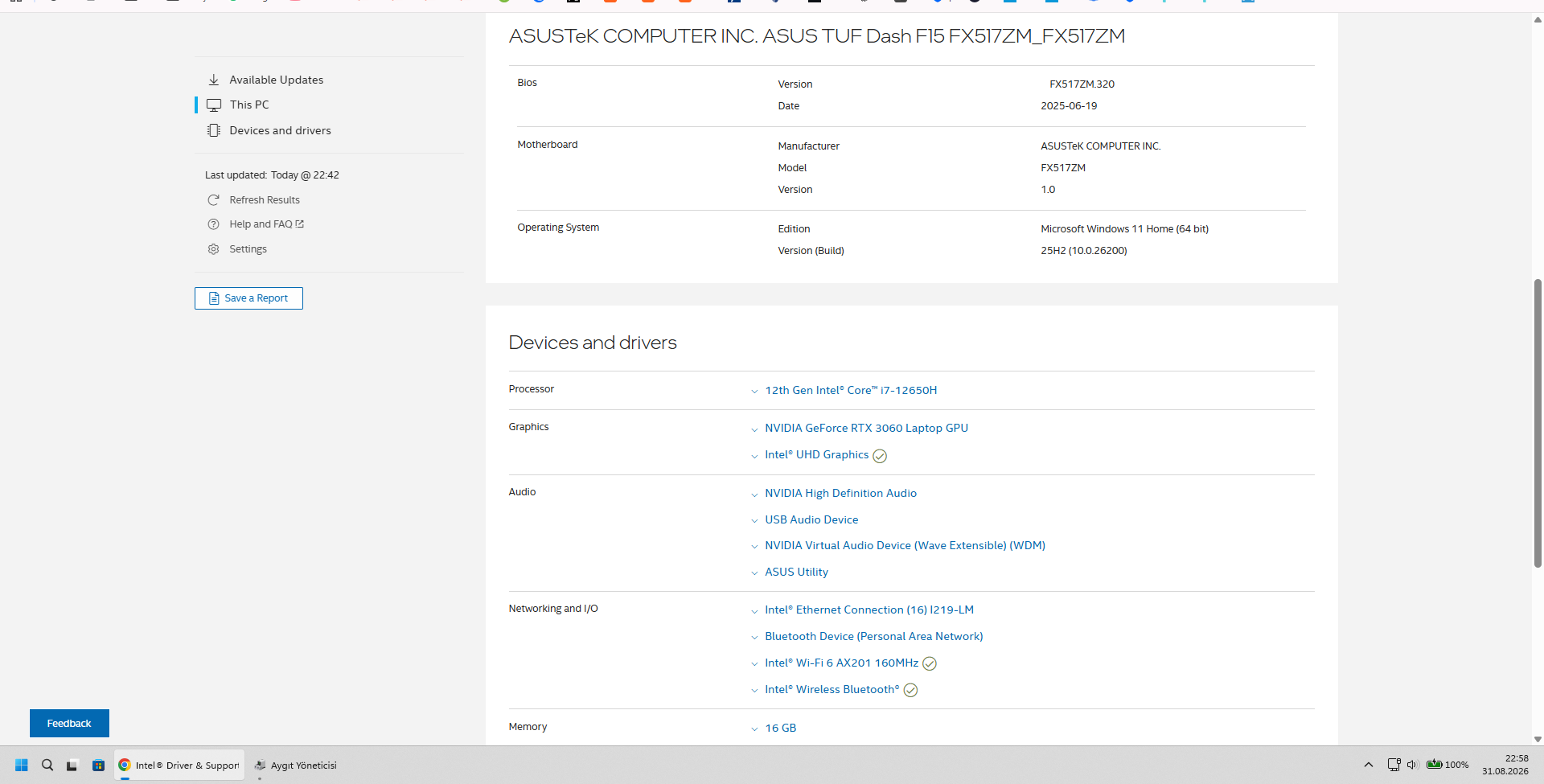The width and height of the screenshot is (1544, 784).
Task: Click Microsoft Windows 11 Home (64 bit) text
Action: coord(1124,229)
